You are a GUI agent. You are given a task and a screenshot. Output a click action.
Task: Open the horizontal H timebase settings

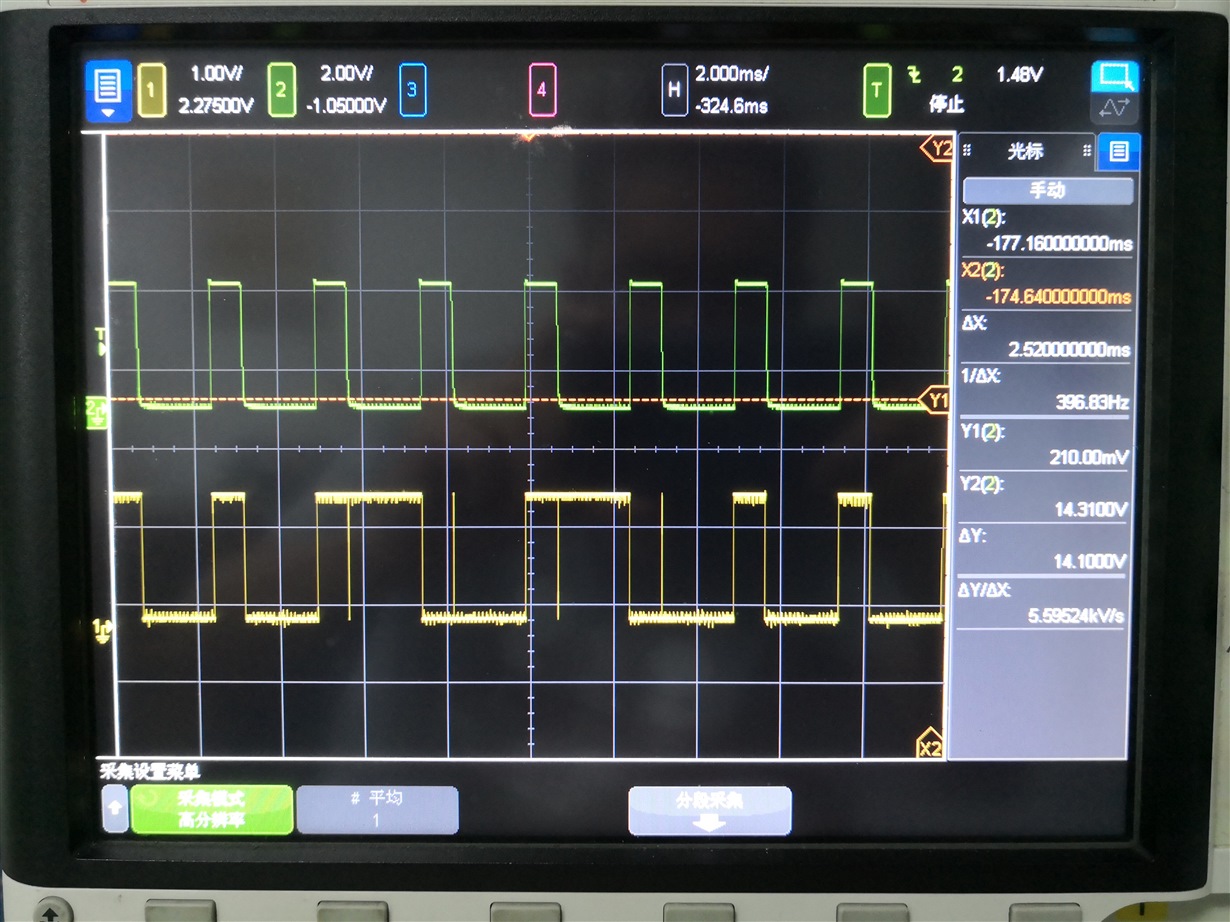[x=674, y=90]
